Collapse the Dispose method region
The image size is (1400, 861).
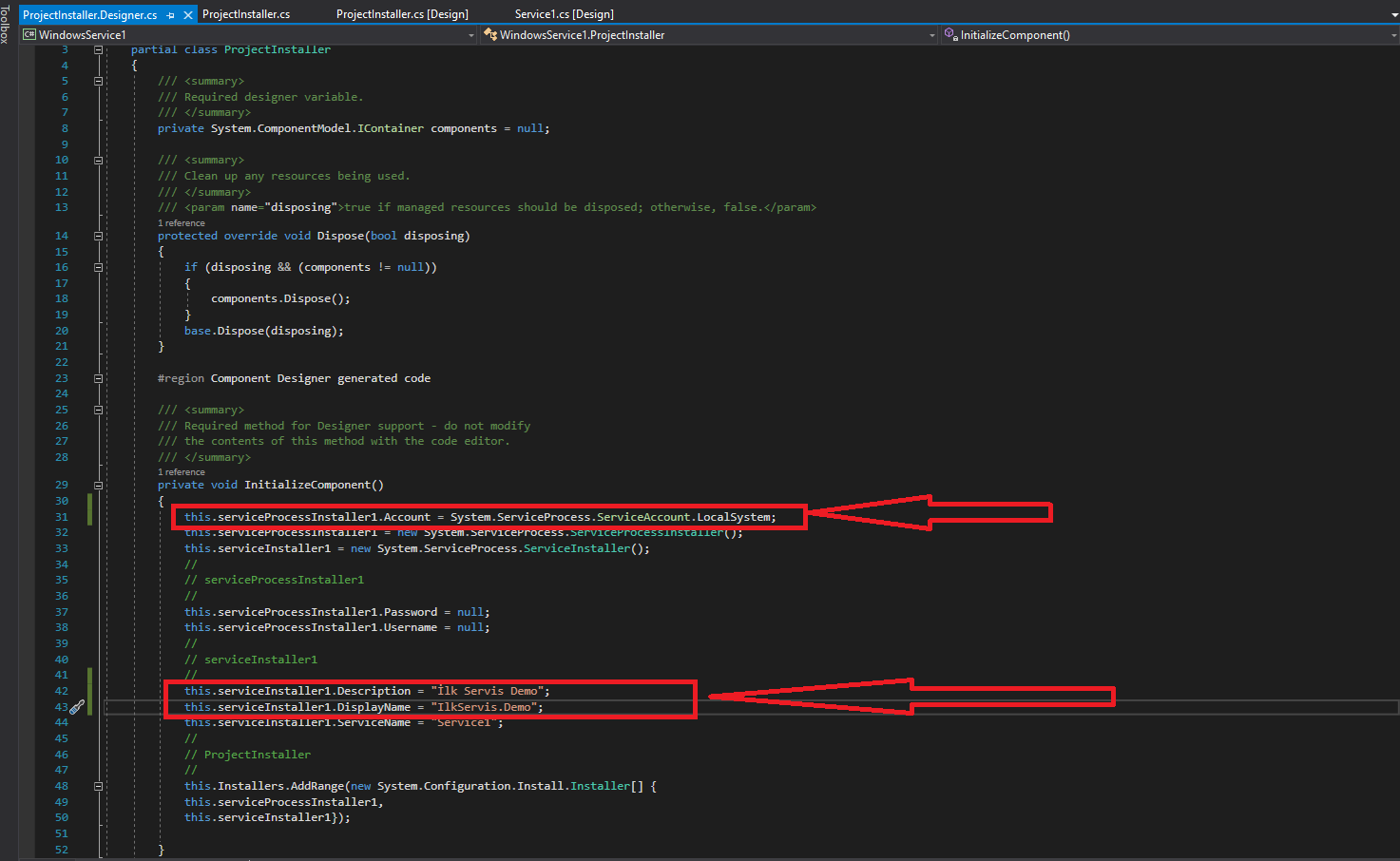pos(97,235)
